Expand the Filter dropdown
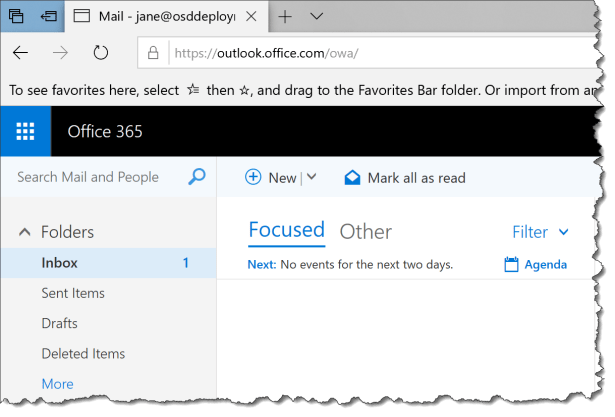The height and width of the screenshot is (417, 615). (x=540, y=232)
